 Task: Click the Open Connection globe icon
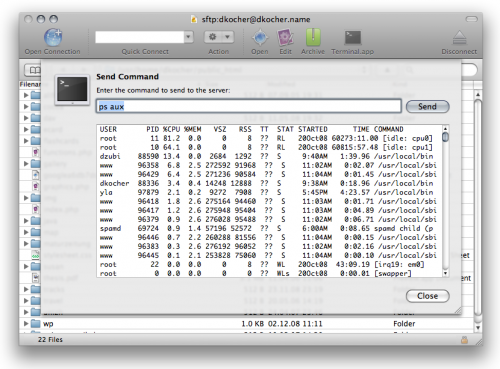point(53,37)
